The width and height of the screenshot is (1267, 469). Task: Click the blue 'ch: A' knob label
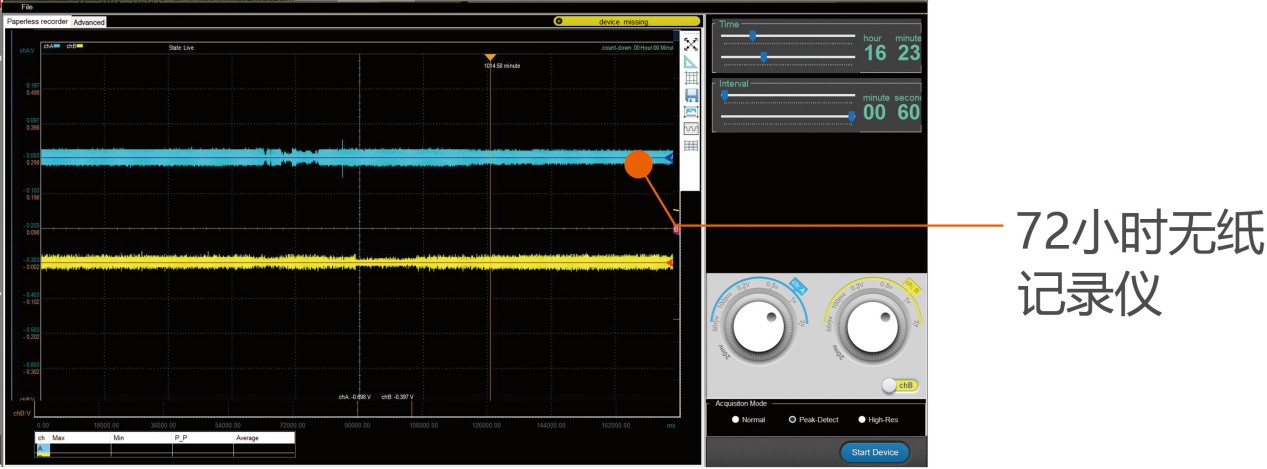(x=798, y=287)
